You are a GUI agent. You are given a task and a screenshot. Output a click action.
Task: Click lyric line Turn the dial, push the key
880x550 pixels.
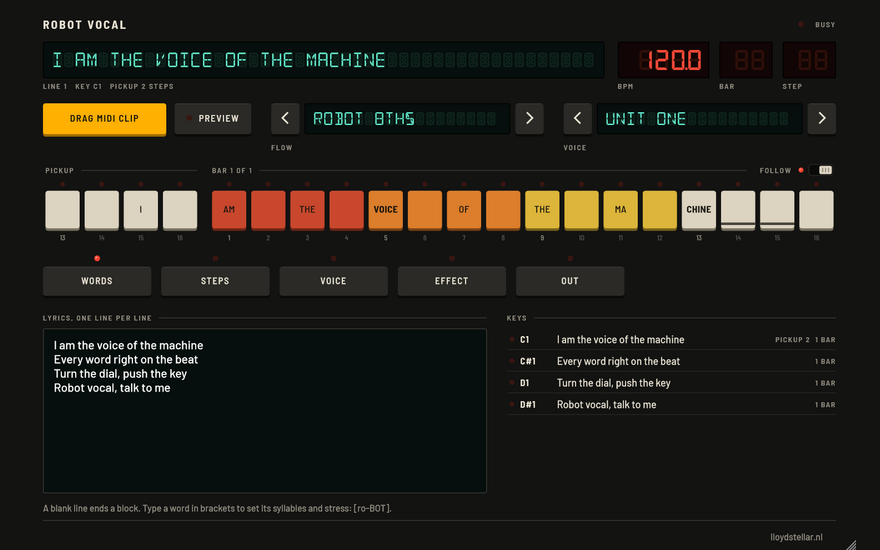pos(120,374)
